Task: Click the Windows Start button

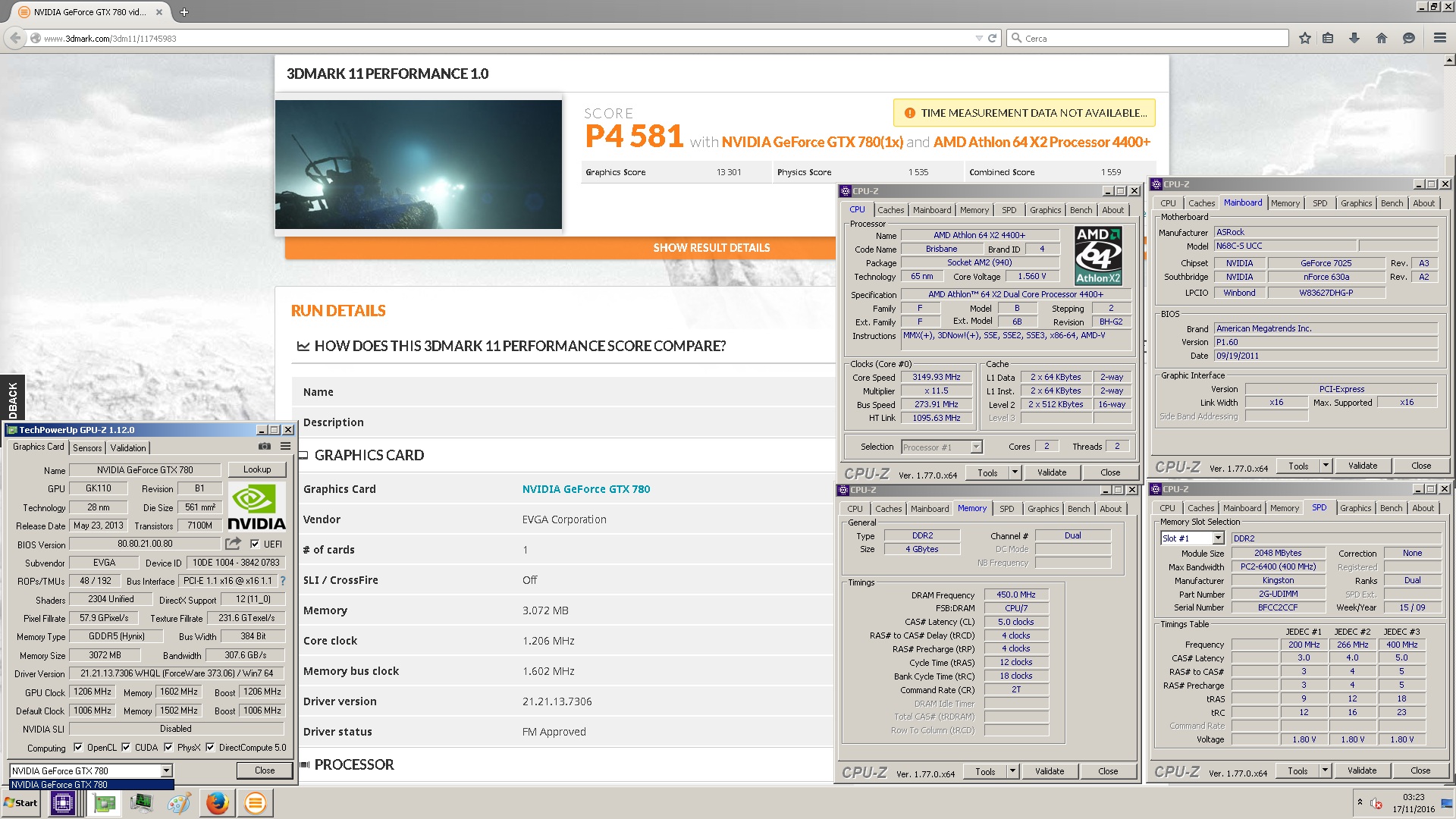Action: click(21, 803)
